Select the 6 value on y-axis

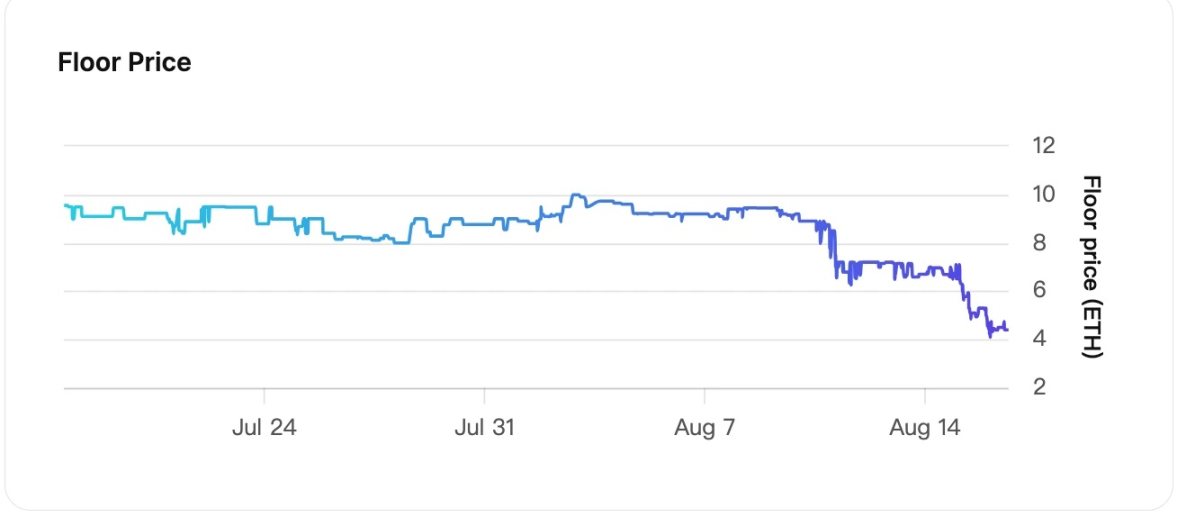tap(1039, 291)
